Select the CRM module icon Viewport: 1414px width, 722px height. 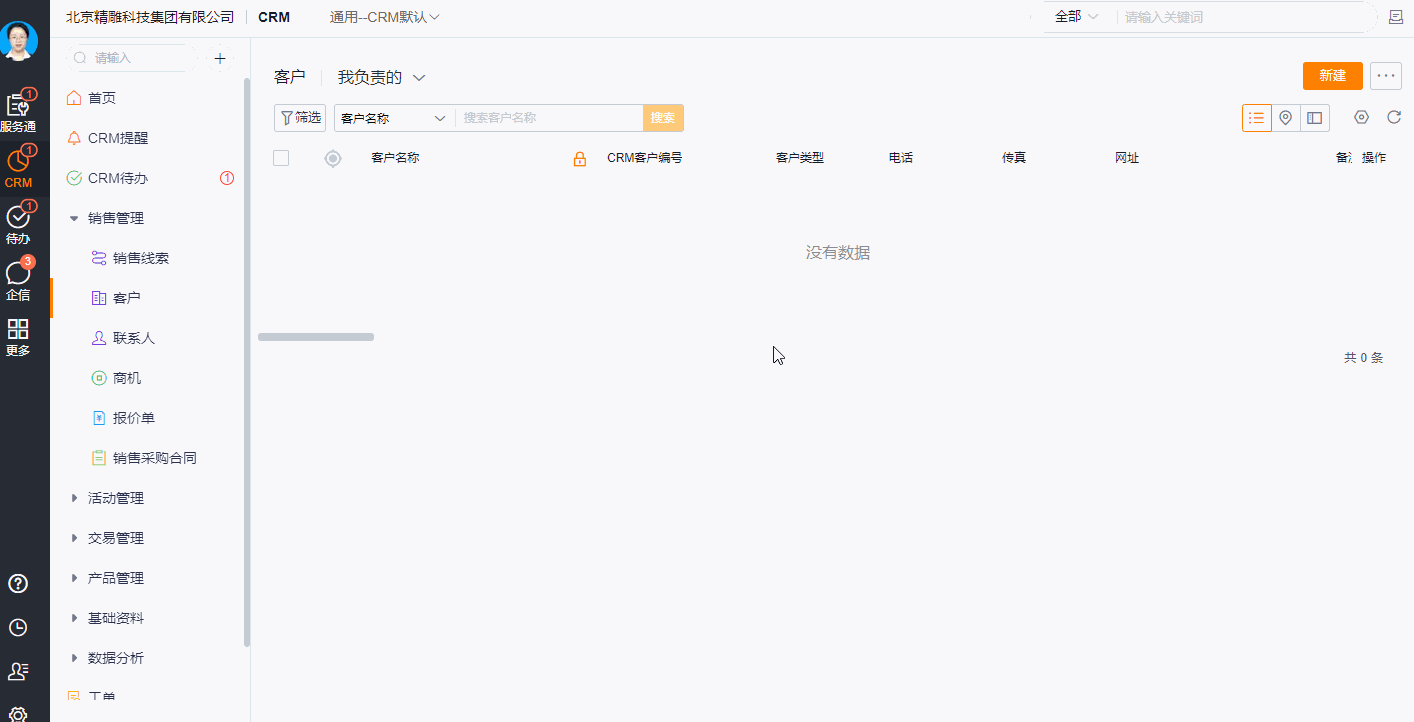(18, 167)
